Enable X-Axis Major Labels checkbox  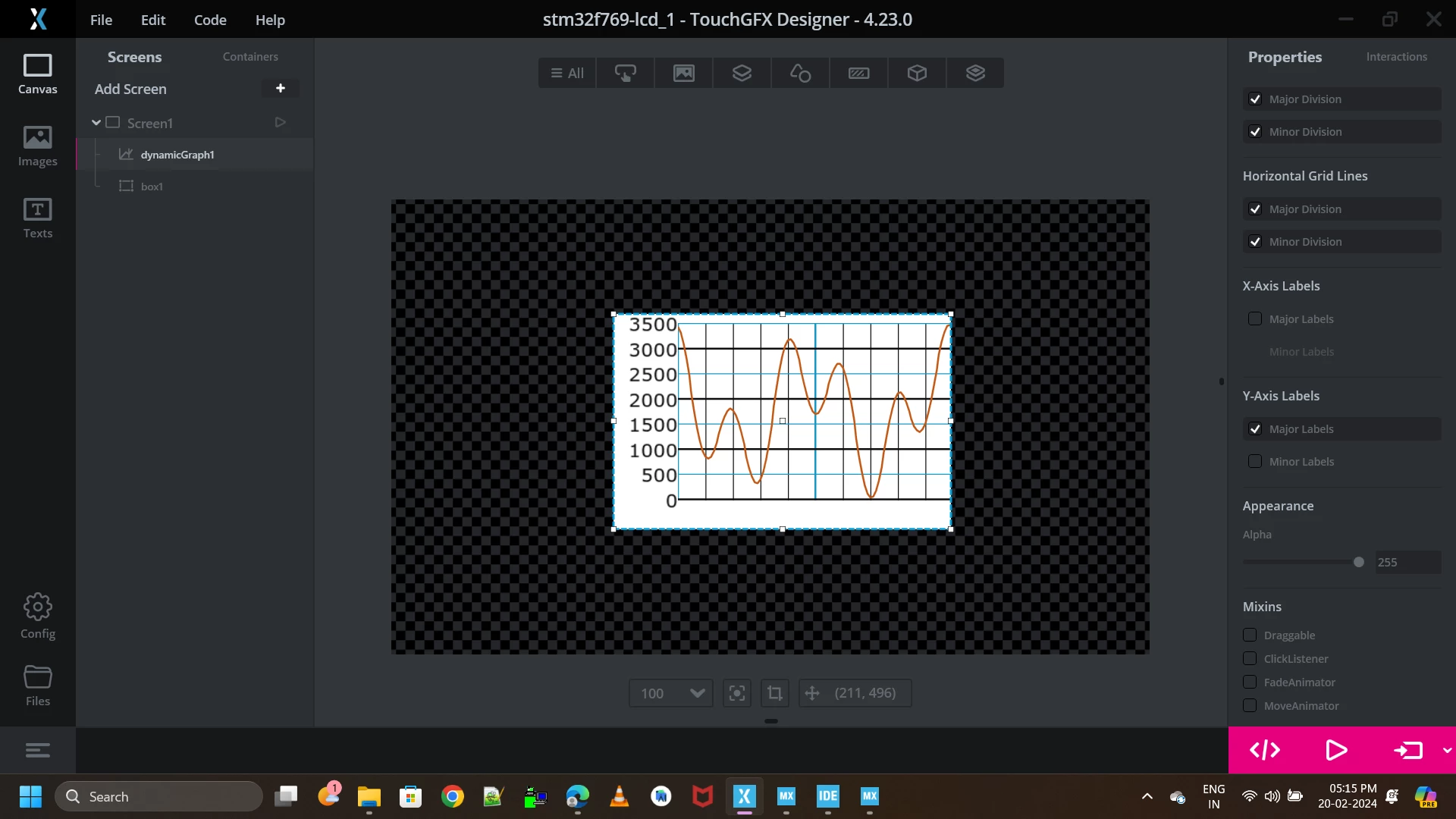pyautogui.click(x=1255, y=319)
